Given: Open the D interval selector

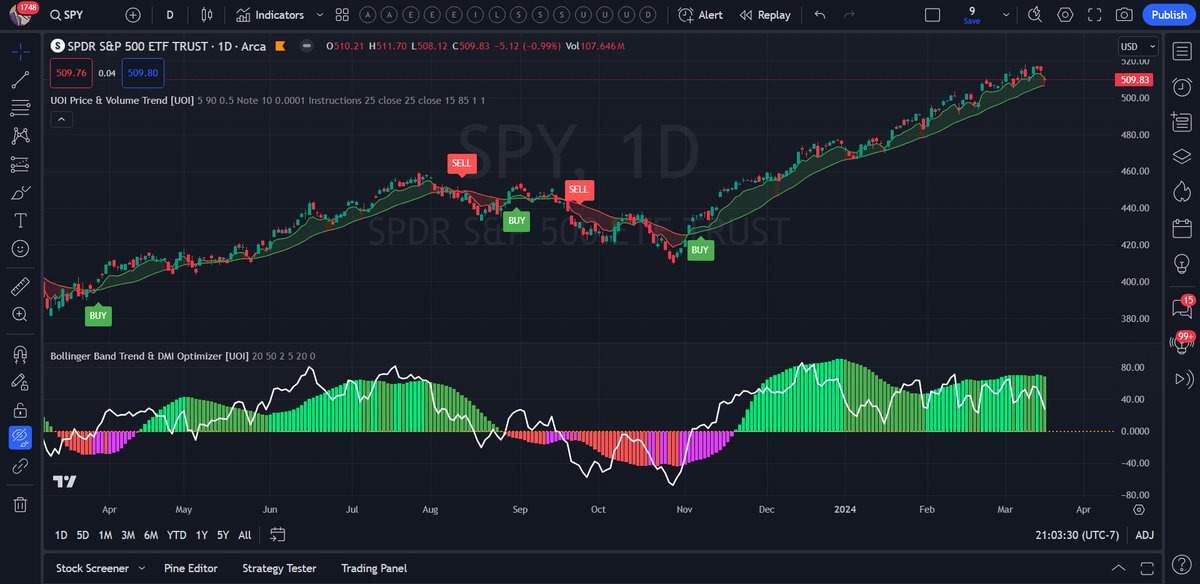Looking at the screenshot, I should (x=170, y=15).
